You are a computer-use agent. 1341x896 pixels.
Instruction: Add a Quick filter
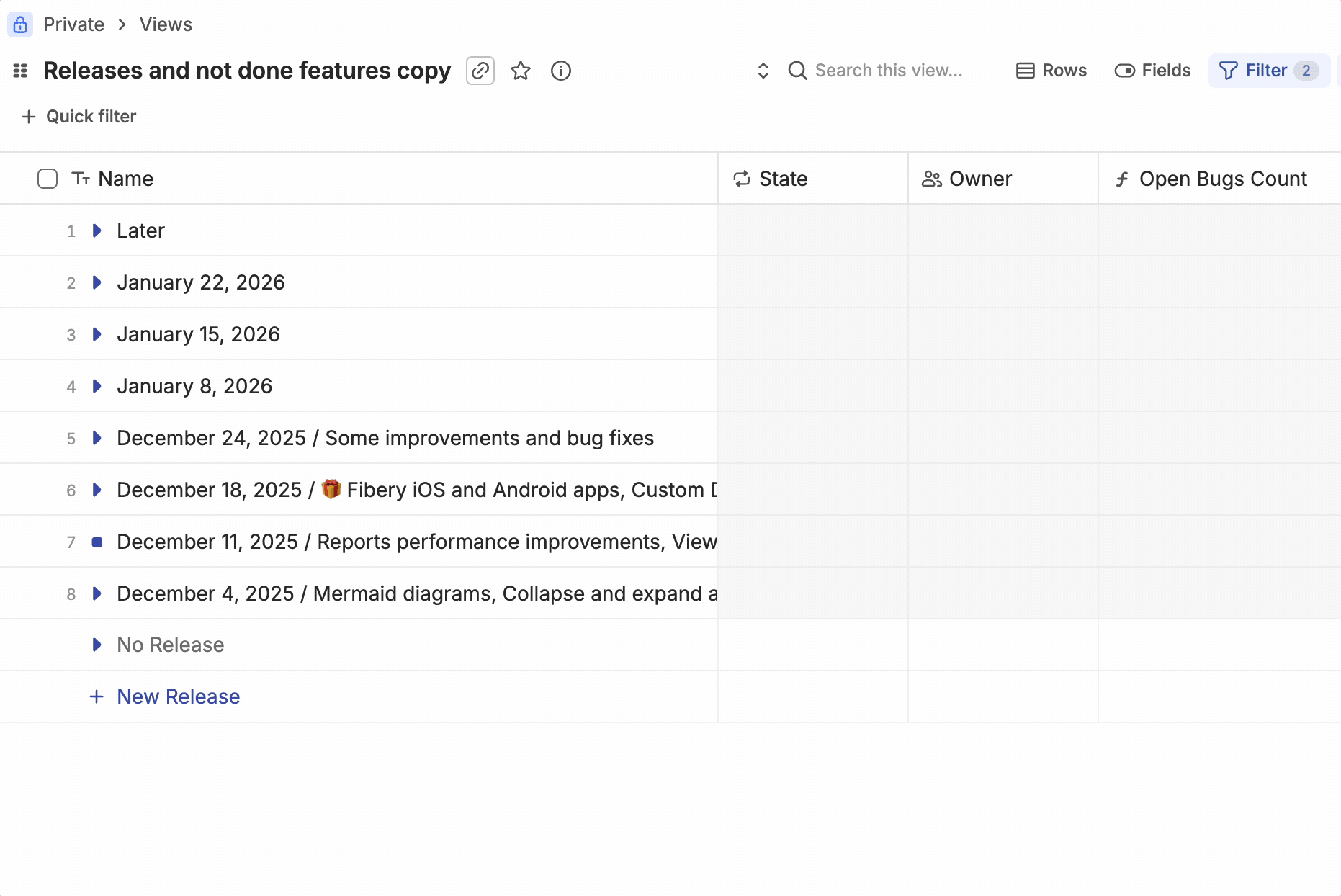[x=79, y=117]
